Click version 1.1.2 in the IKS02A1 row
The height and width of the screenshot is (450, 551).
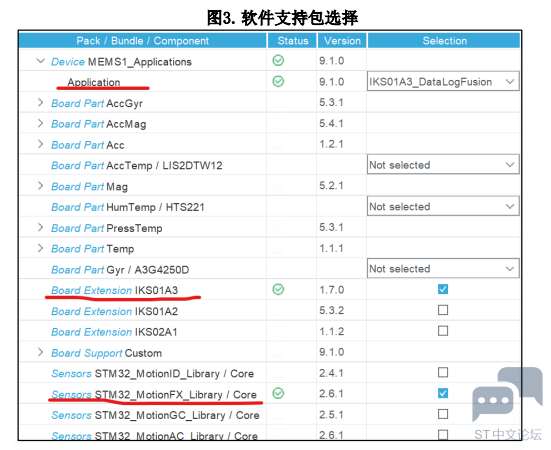click(331, 331)
